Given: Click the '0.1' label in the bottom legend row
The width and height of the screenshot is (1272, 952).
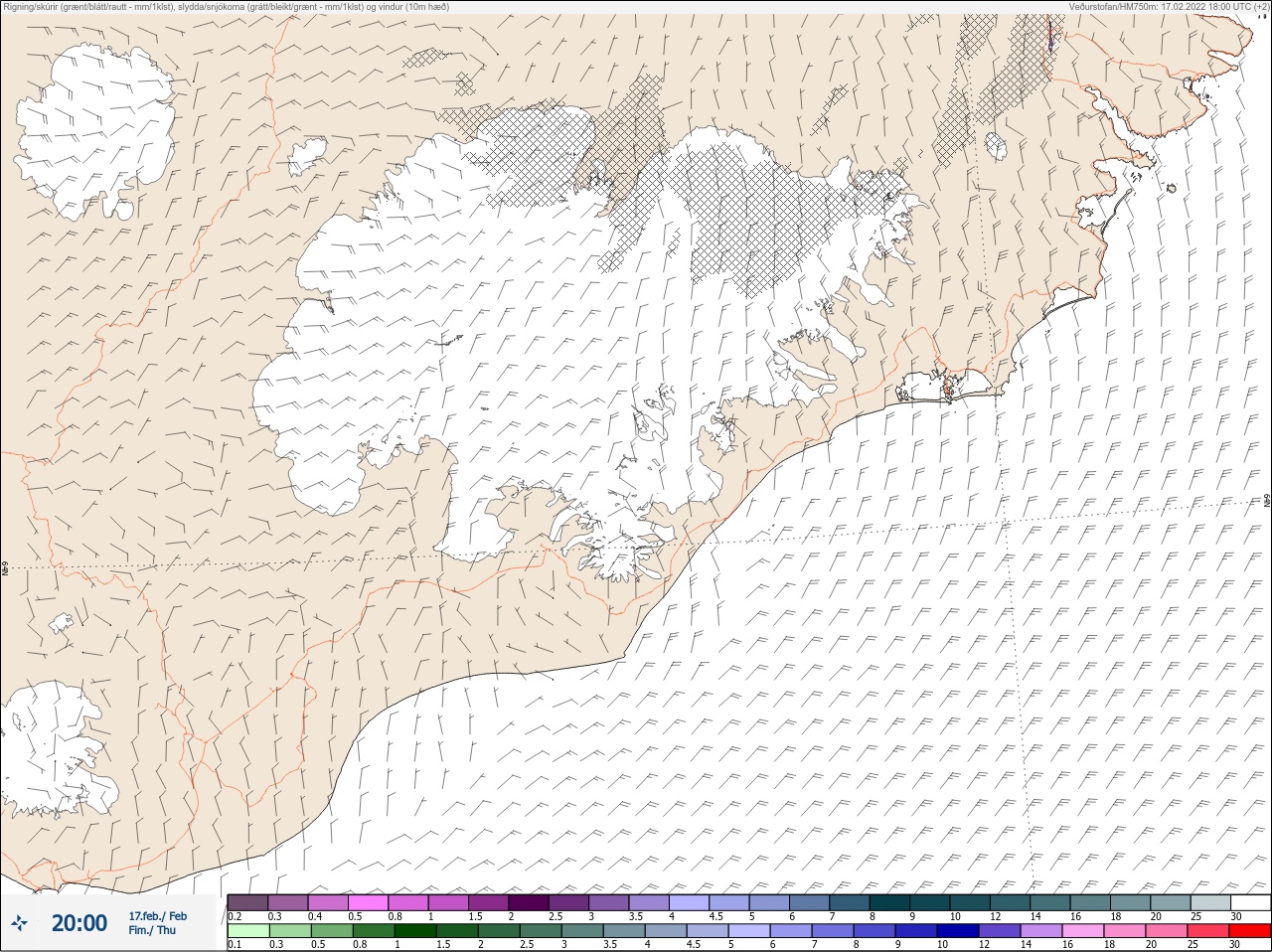Looking at the screenshot, I should (x=235, y=945).
